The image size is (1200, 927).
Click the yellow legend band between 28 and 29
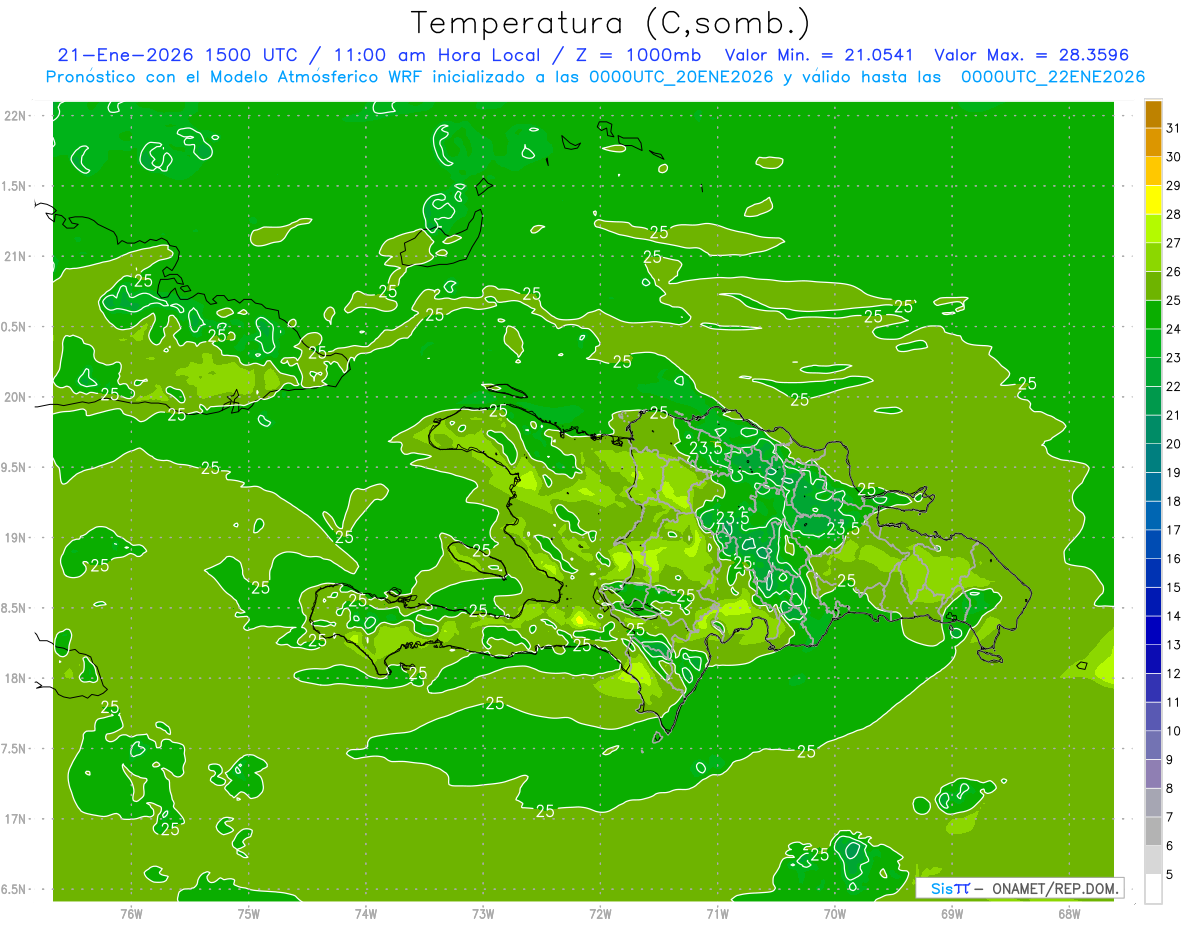[x=1153, y=200]
